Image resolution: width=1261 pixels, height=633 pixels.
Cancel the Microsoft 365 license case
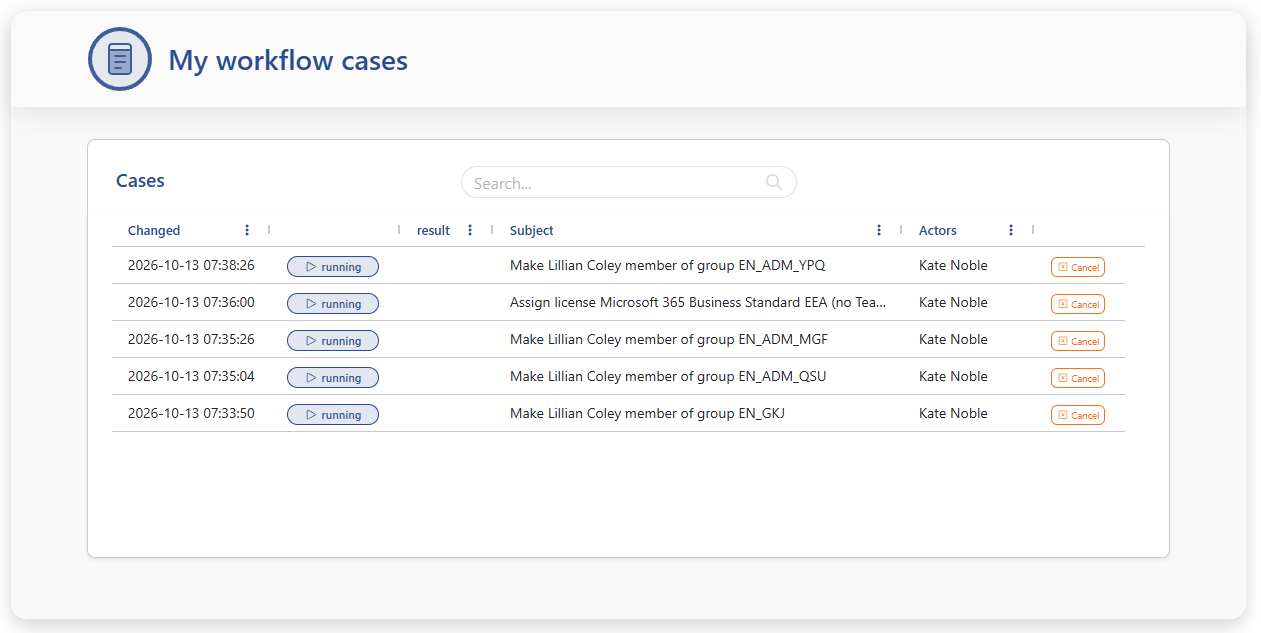1078,304
